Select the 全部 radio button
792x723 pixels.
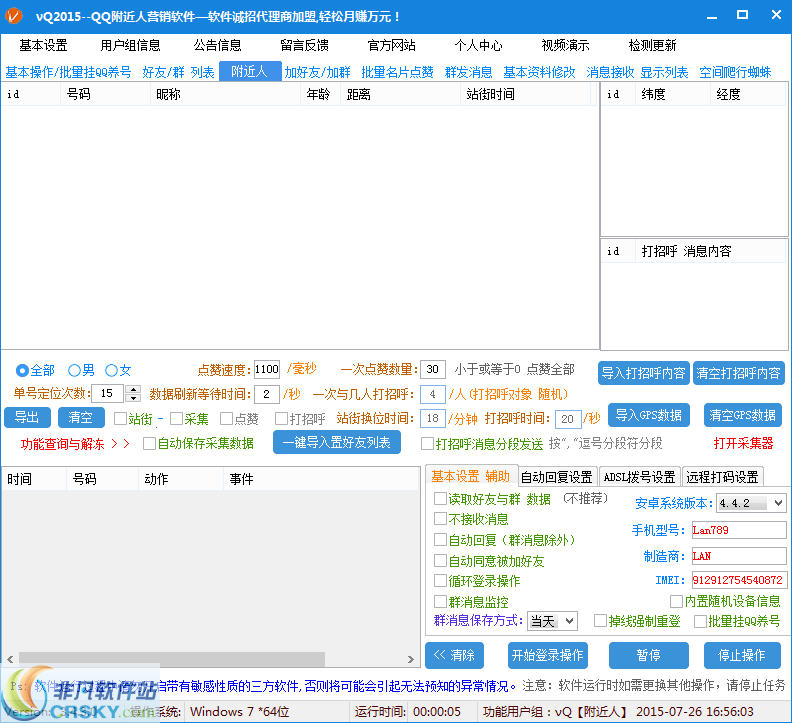click(x=22, y=370)
